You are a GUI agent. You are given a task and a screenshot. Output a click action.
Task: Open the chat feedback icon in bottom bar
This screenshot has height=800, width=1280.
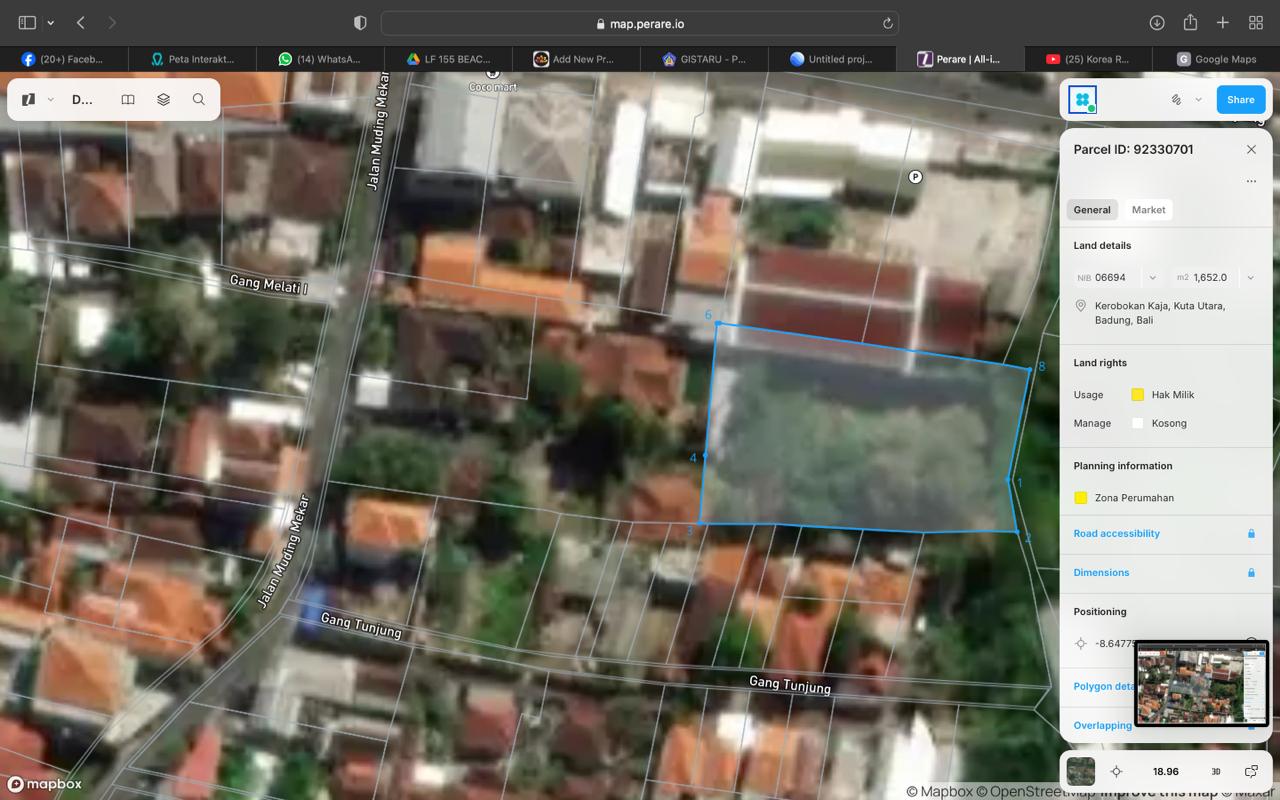pos(1251,771)
